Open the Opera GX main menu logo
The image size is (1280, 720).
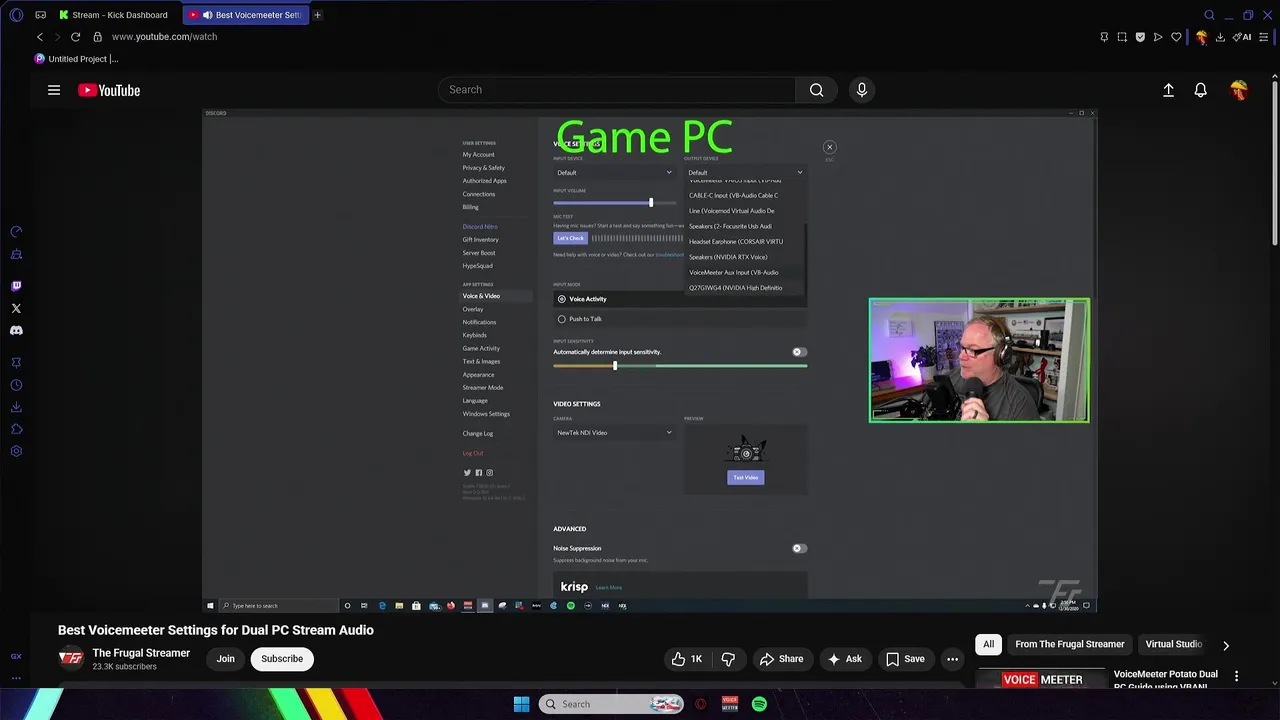[16, 15]
